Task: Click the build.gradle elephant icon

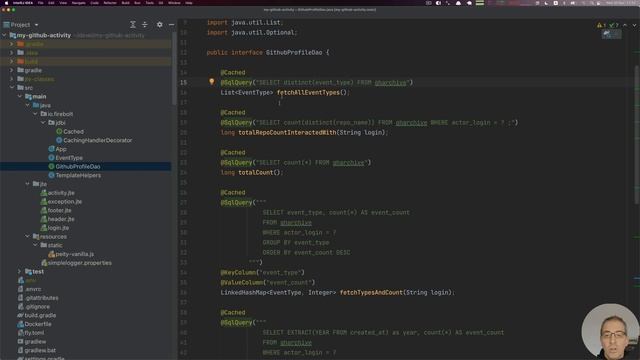Action: coord(20,316)
